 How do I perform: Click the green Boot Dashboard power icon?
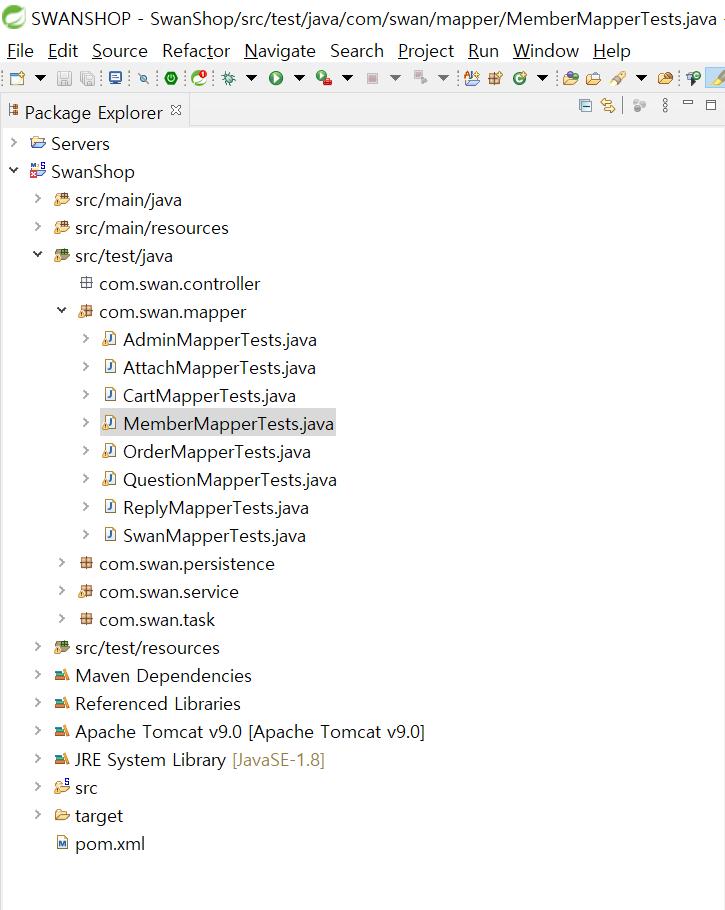coord(171,78)
